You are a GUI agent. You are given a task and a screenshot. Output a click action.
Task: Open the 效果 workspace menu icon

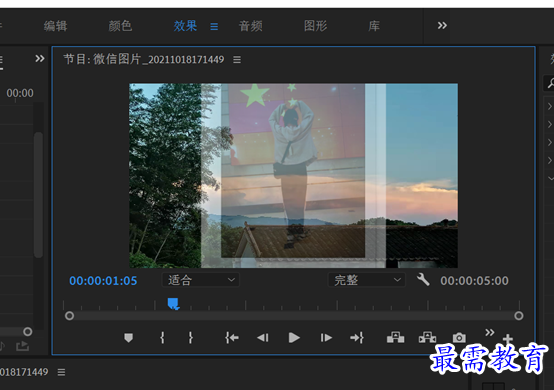214,26
